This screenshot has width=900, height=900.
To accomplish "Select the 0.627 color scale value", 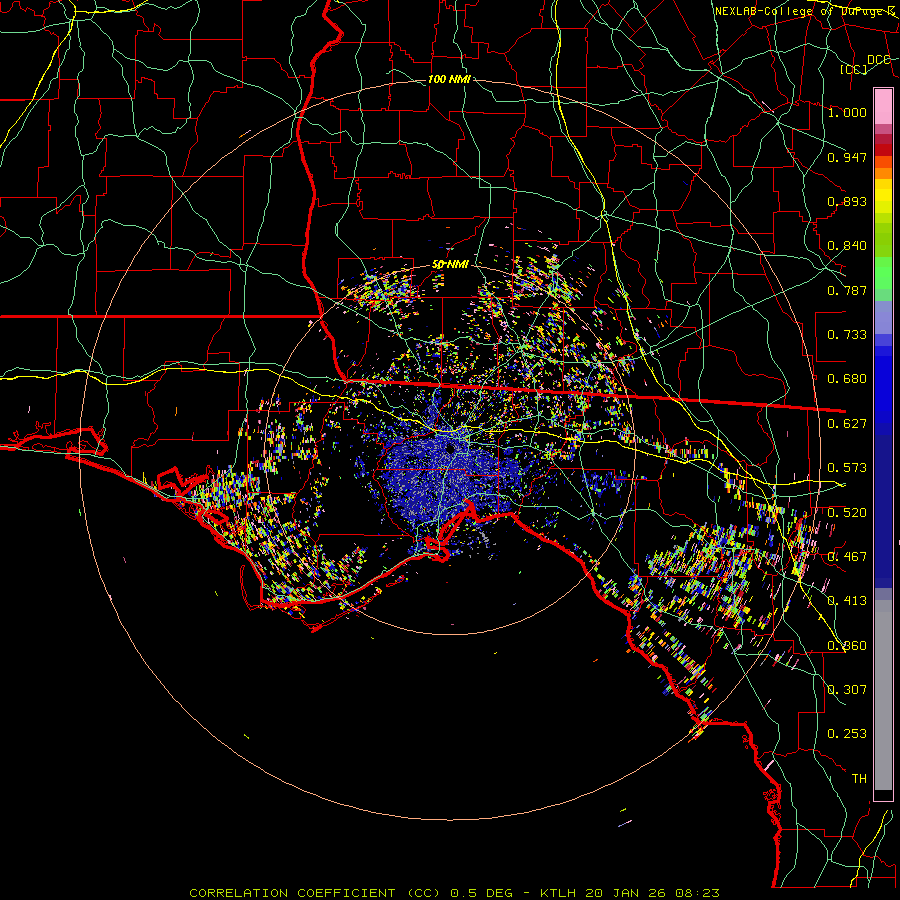I will pos(847,424).
